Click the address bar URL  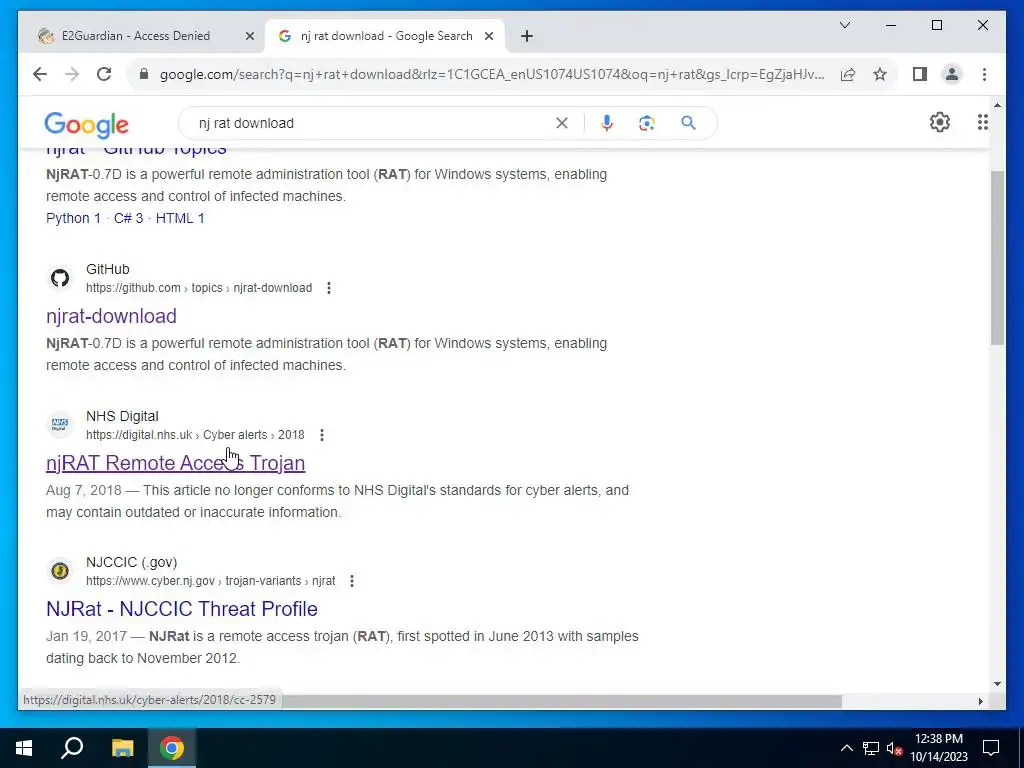[492, 74]
